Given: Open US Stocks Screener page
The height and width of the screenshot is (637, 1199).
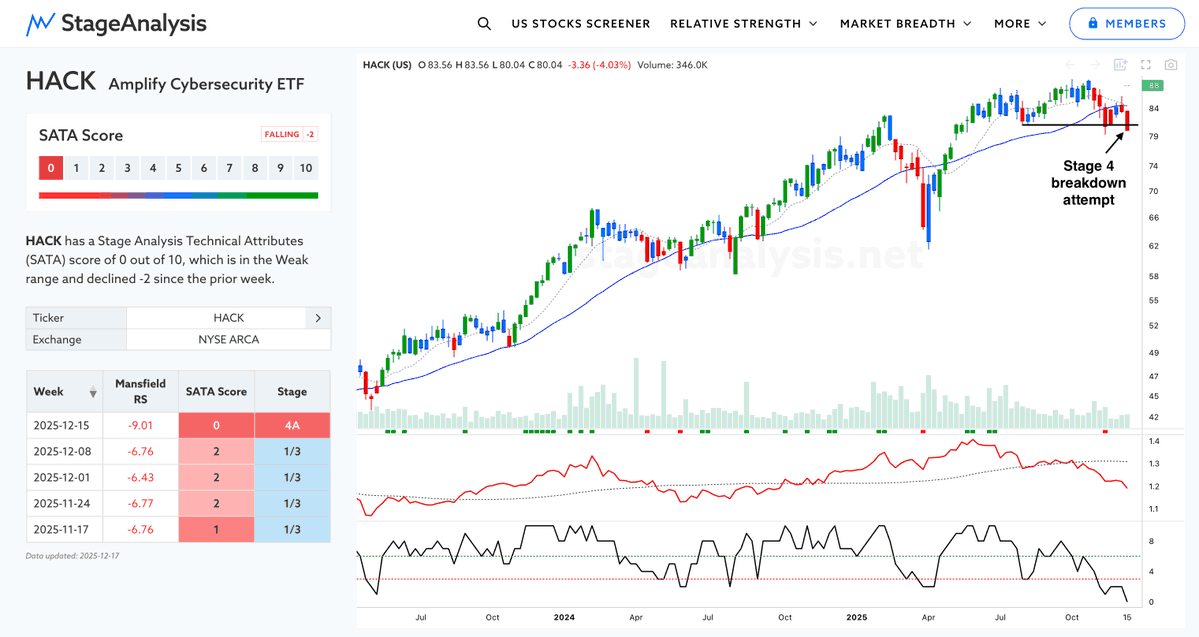Looking at the screenshot, I should (580, 24).
